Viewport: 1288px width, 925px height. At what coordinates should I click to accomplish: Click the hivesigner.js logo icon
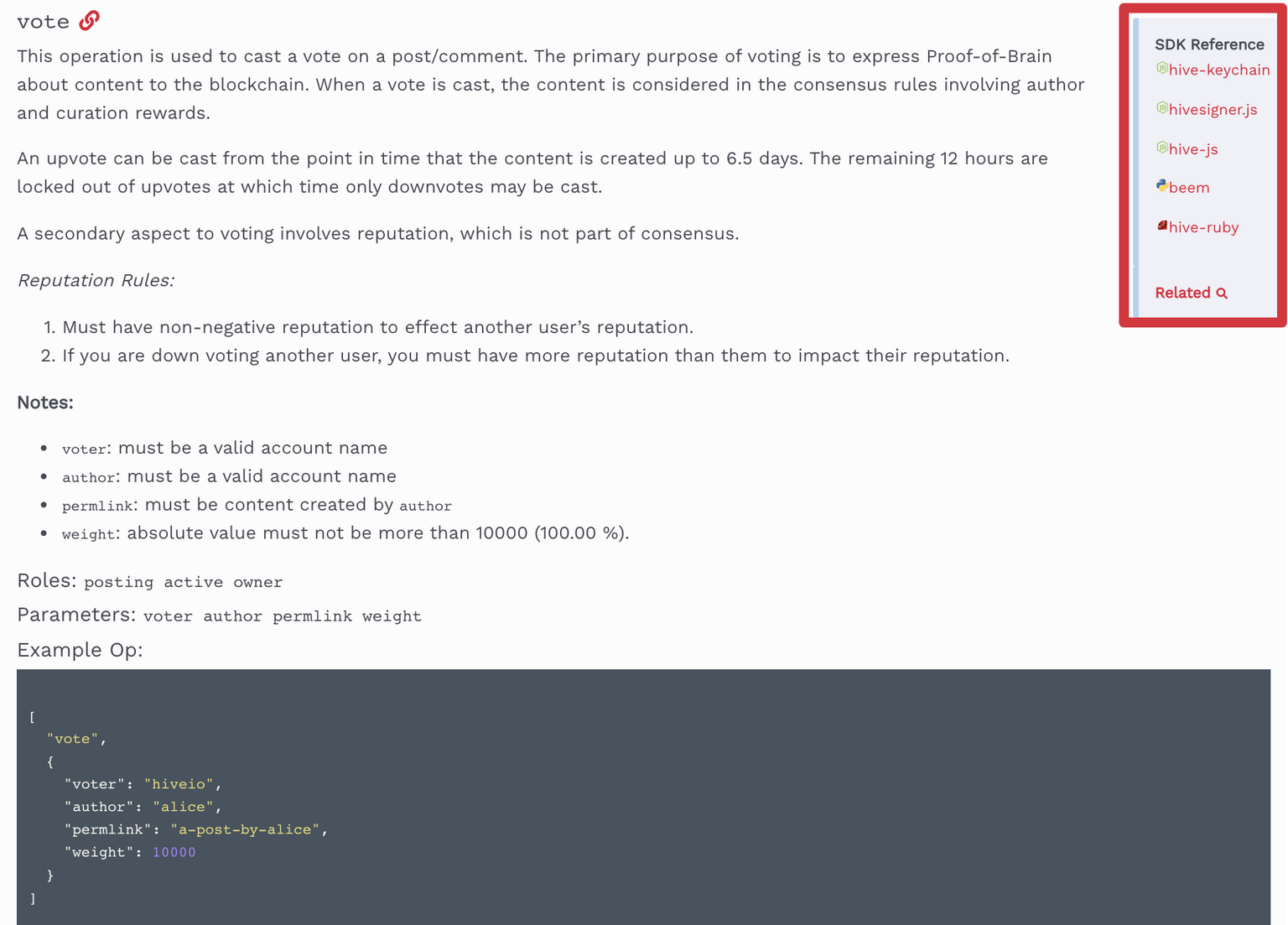tap(1161, 108)
